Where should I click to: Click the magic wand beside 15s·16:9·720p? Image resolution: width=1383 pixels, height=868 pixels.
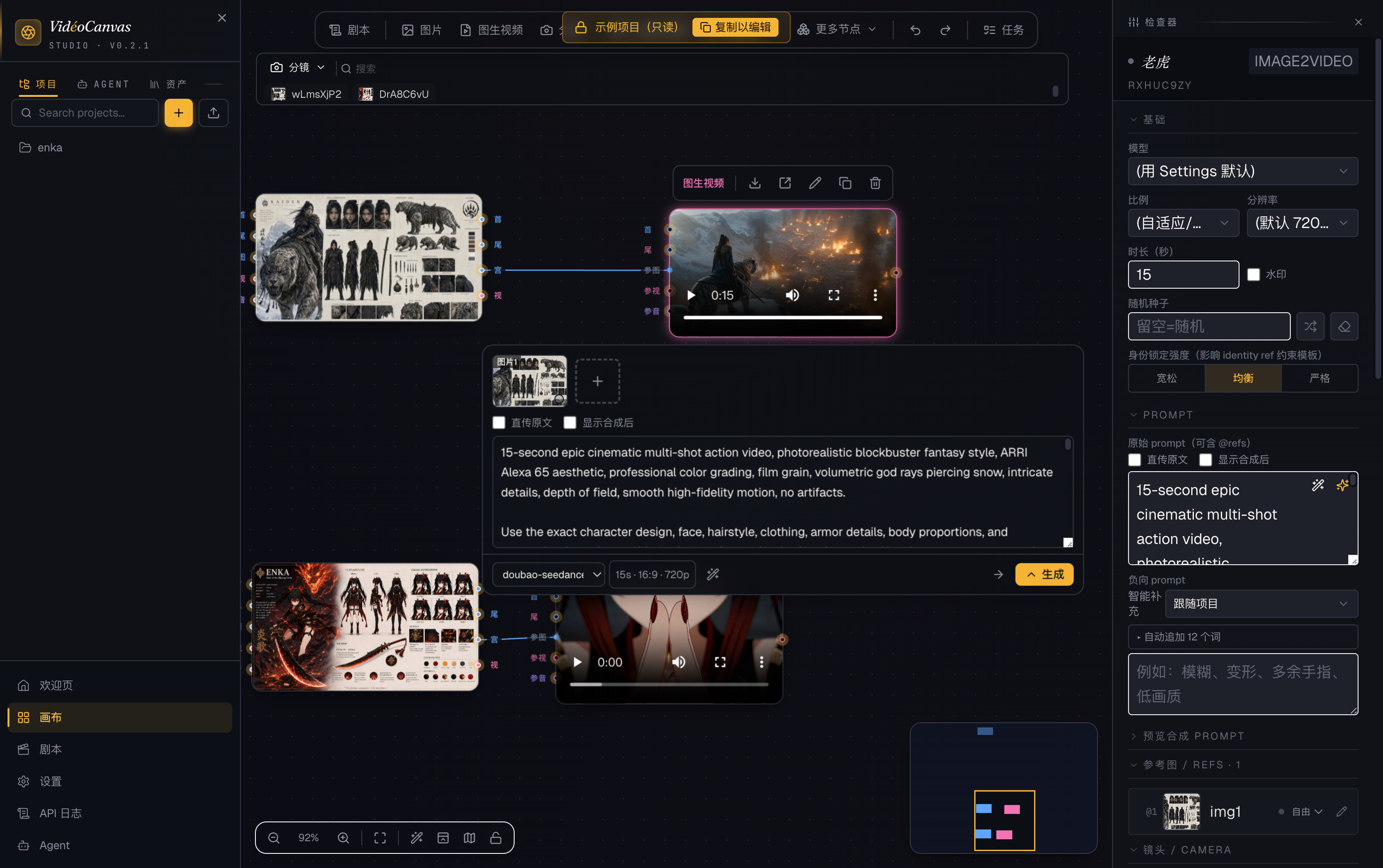pos(713,574)
